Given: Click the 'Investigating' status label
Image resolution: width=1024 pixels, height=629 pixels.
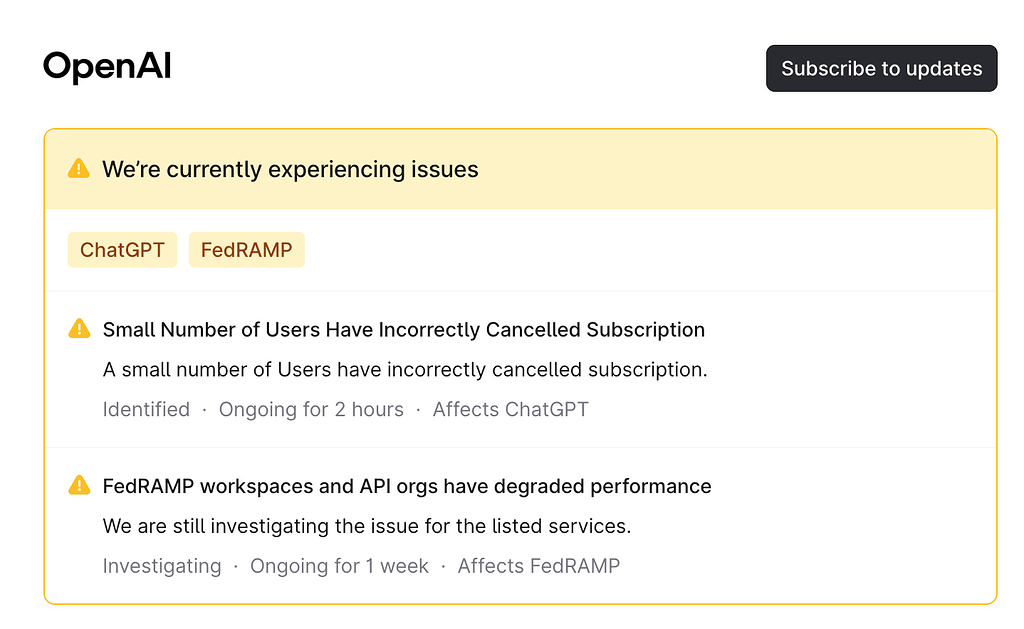Looking at the screenshot, I should click(x=162, y=566).
